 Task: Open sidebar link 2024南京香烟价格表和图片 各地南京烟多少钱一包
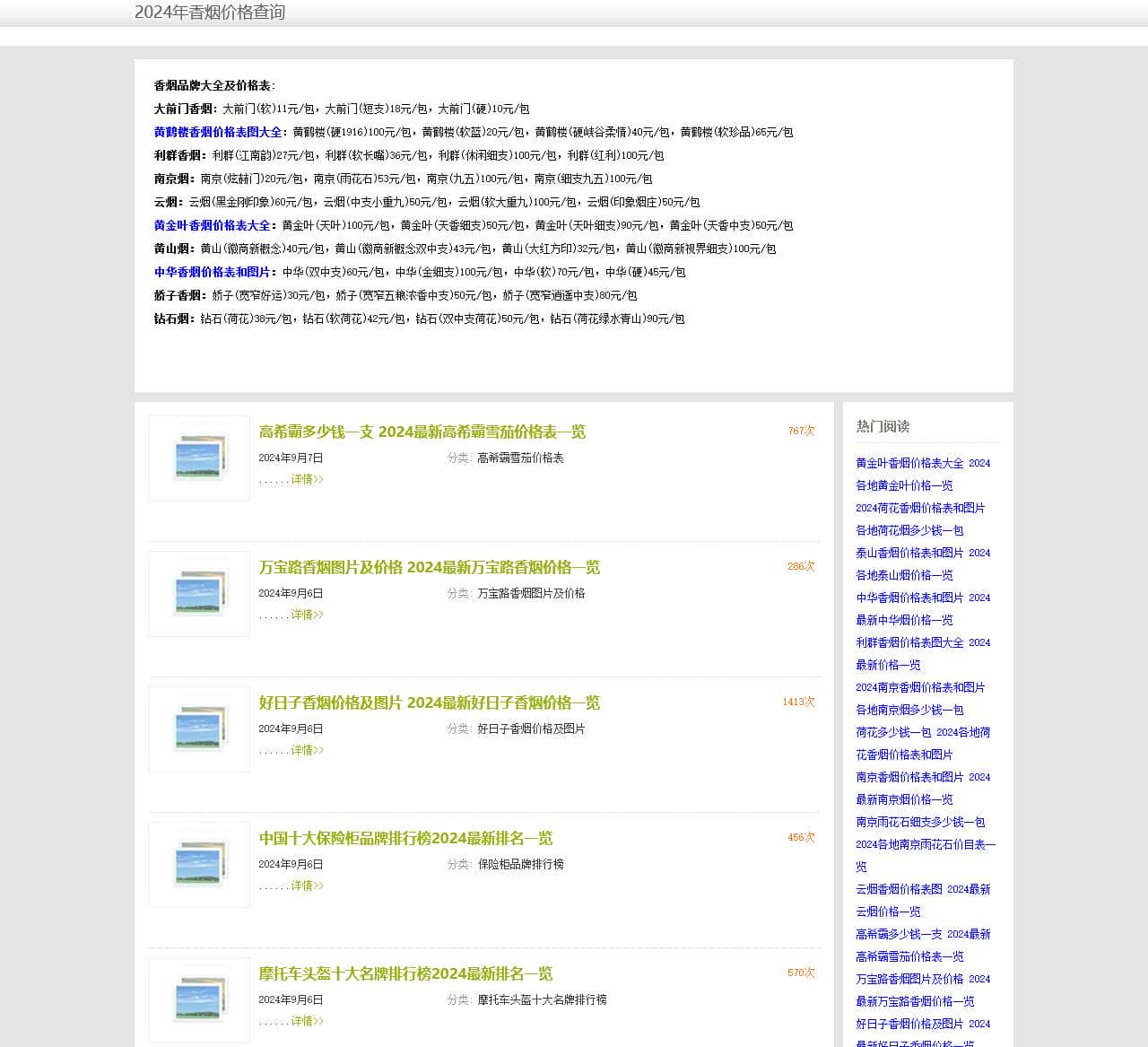point(920,698)
